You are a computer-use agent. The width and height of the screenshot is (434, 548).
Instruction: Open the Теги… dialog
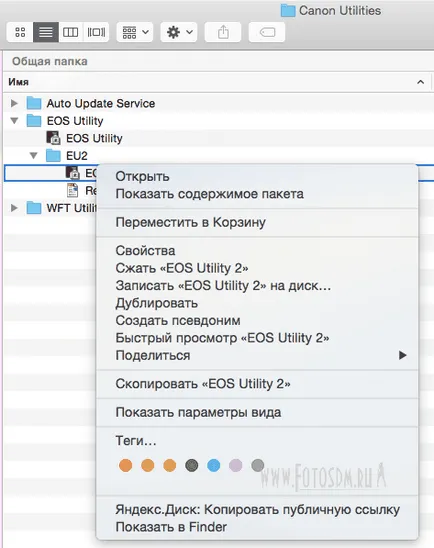point(136,441)
